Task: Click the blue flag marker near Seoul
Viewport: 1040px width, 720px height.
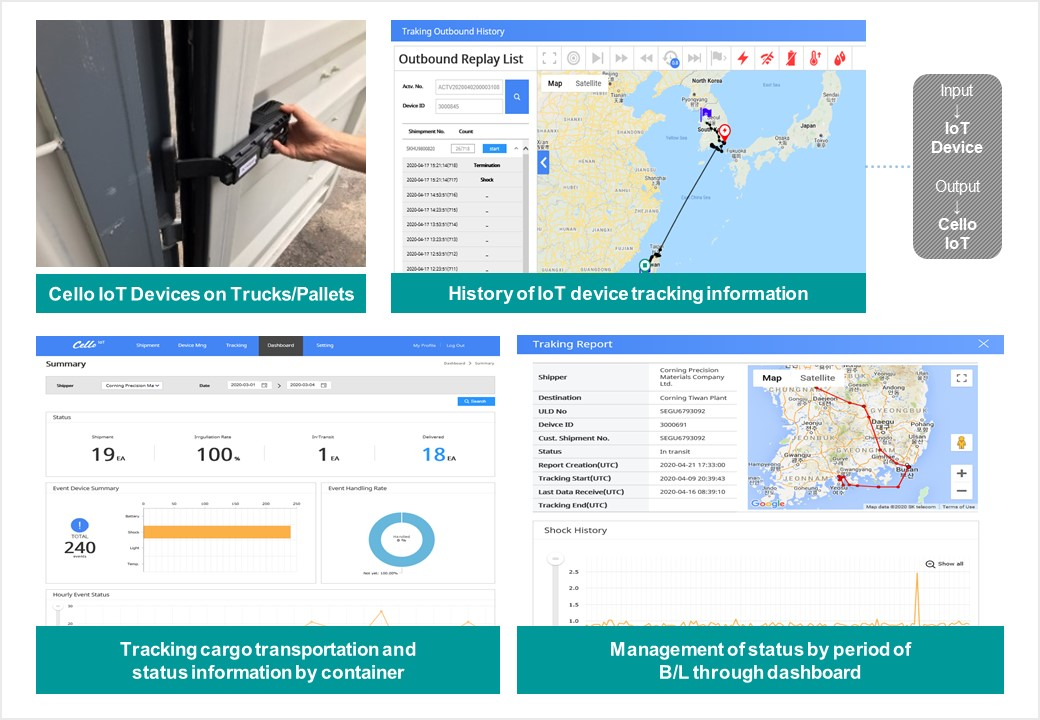Action: tap(706, 114)
